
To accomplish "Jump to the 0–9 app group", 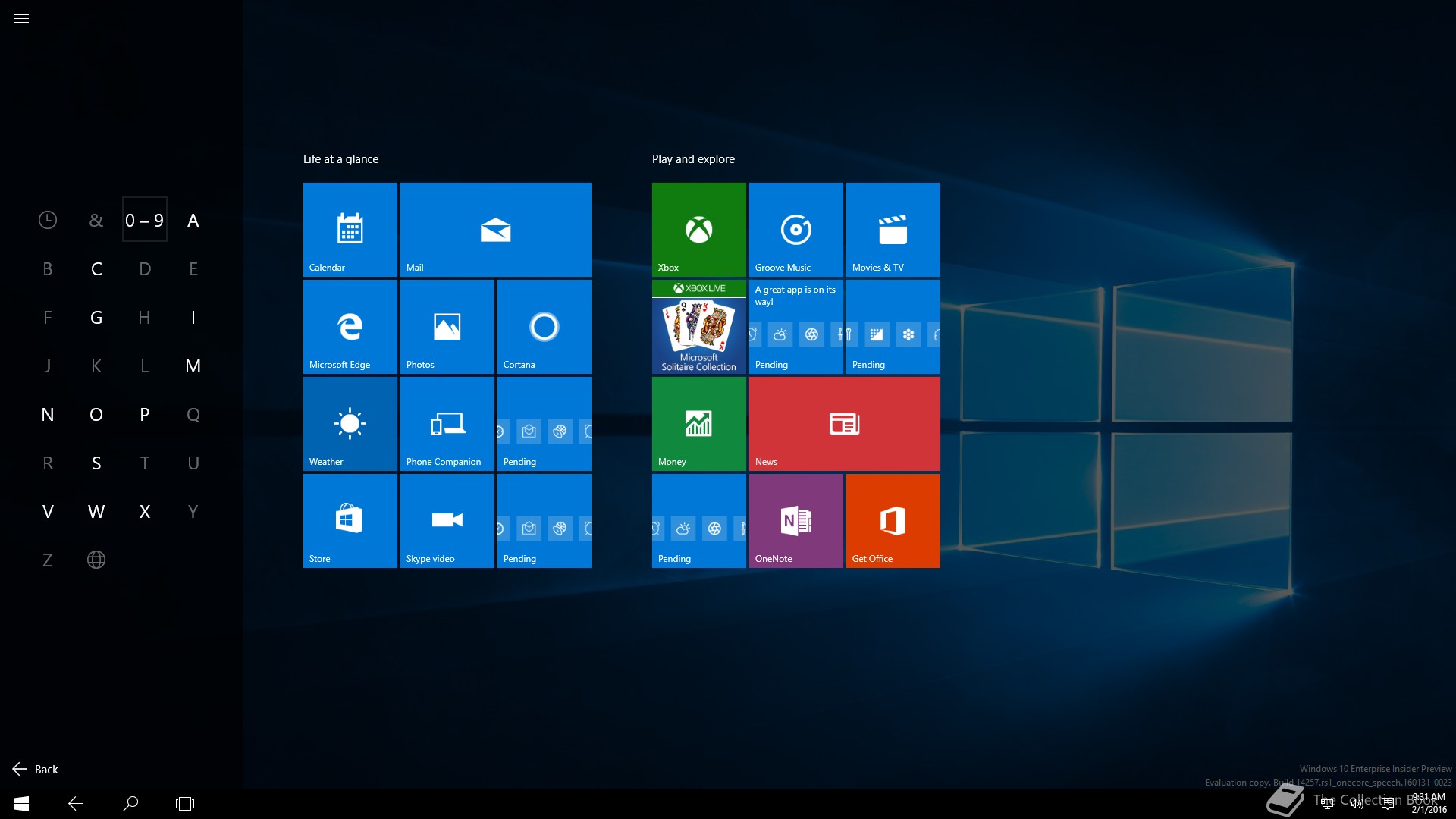I will coord(144,220).
